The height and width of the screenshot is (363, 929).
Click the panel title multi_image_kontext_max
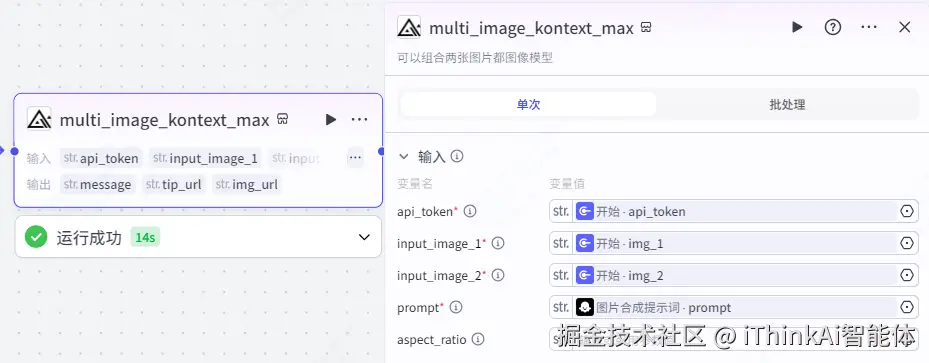(x=531, y=28)
